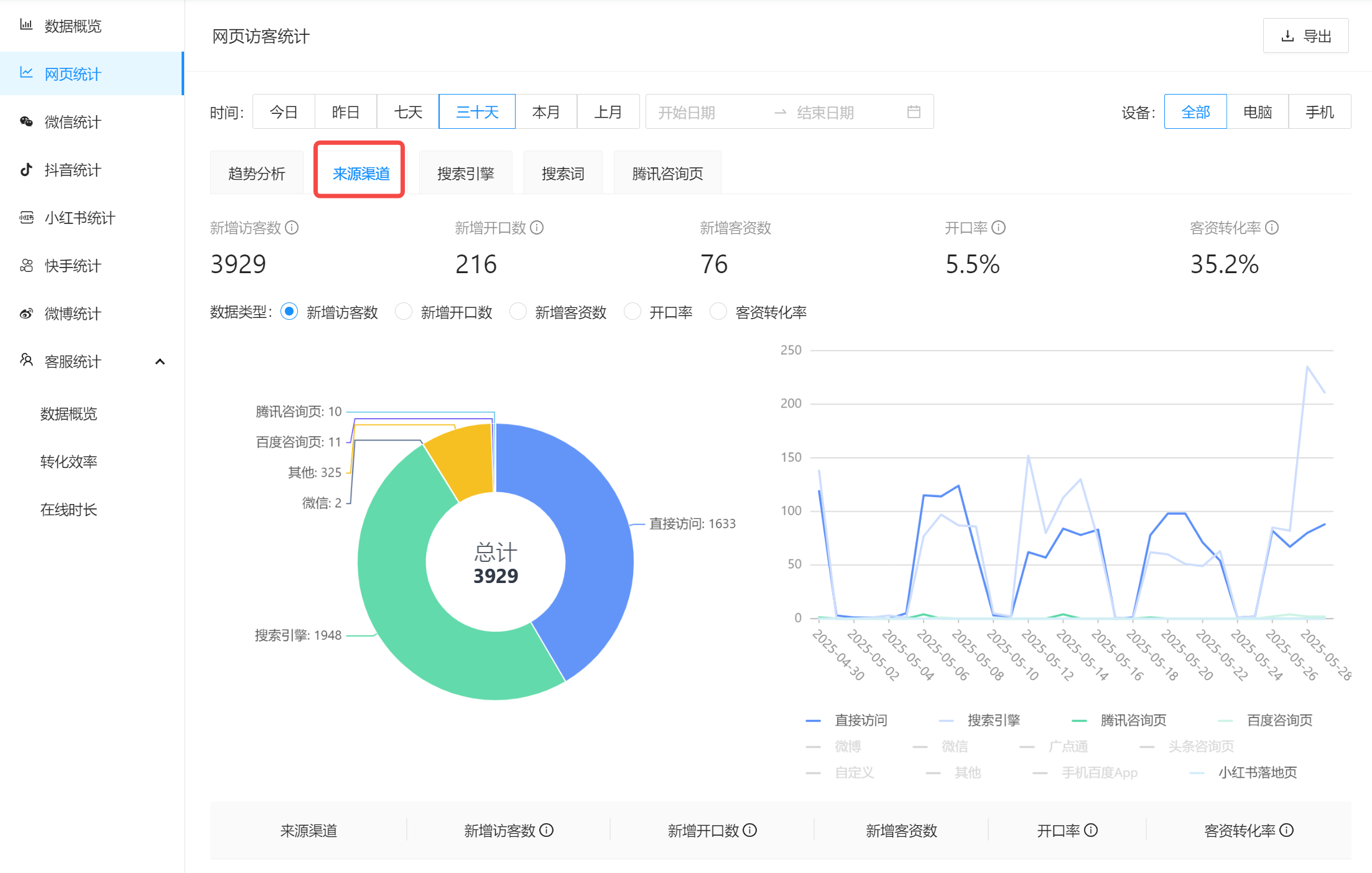Open 抖音统计 via the Douyin icon
The height and width of the screenshot is (873, 1372).
point(26,170)
